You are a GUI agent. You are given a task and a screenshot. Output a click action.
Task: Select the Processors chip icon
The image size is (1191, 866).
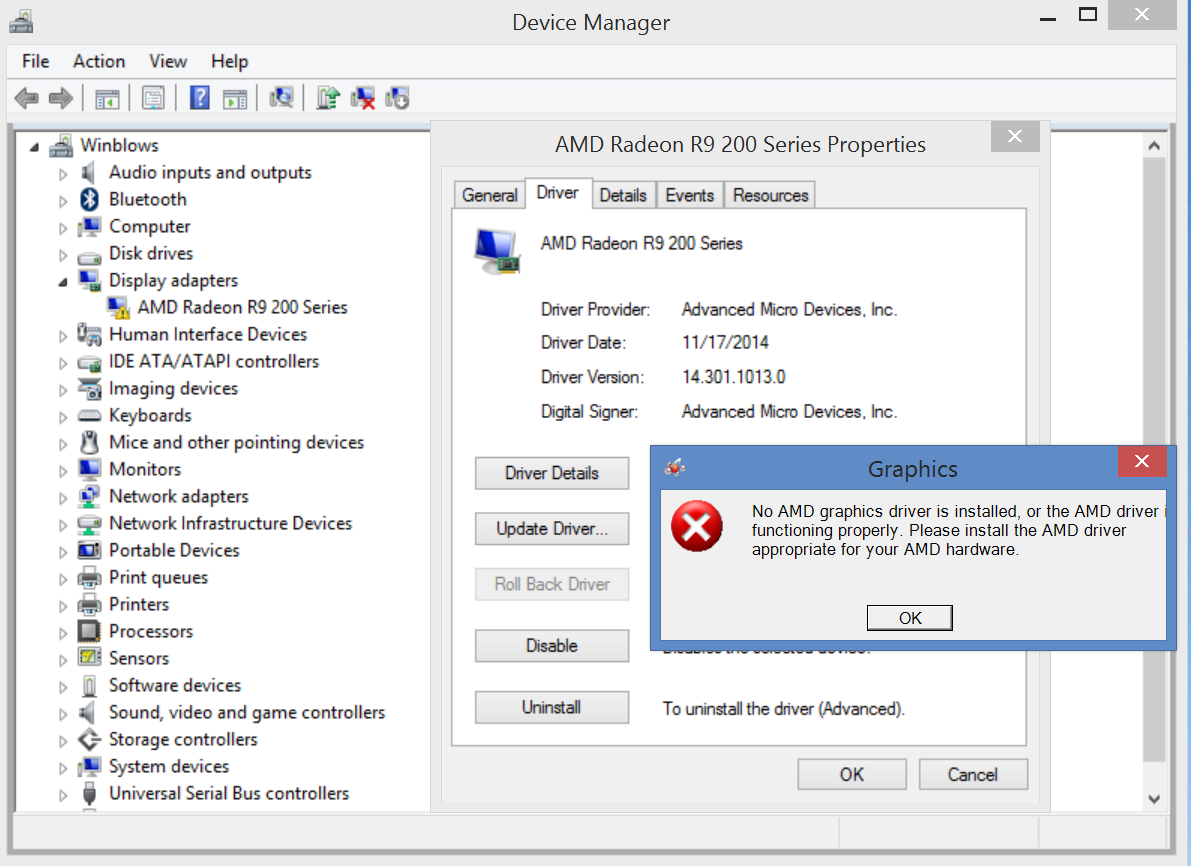pos(89,631)
